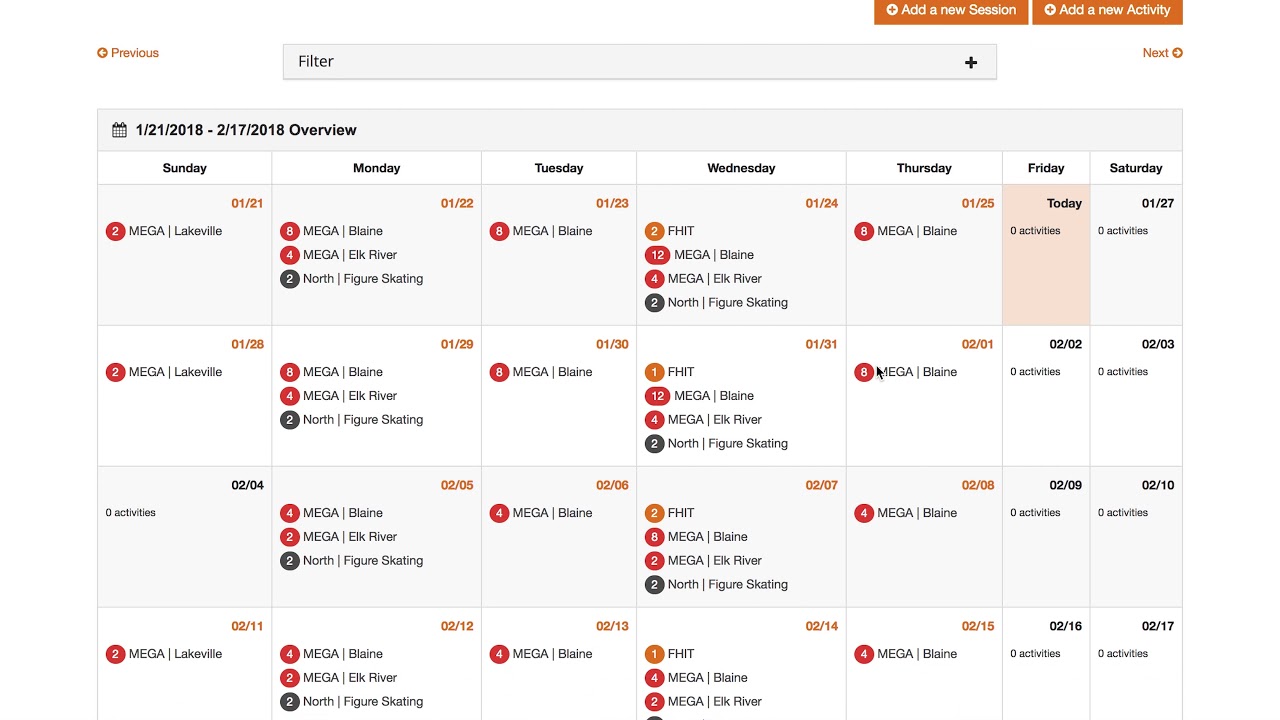This screenshot has height=720, width=1280.
Task: Select the 02/05 date link
Action: (457, 485)
